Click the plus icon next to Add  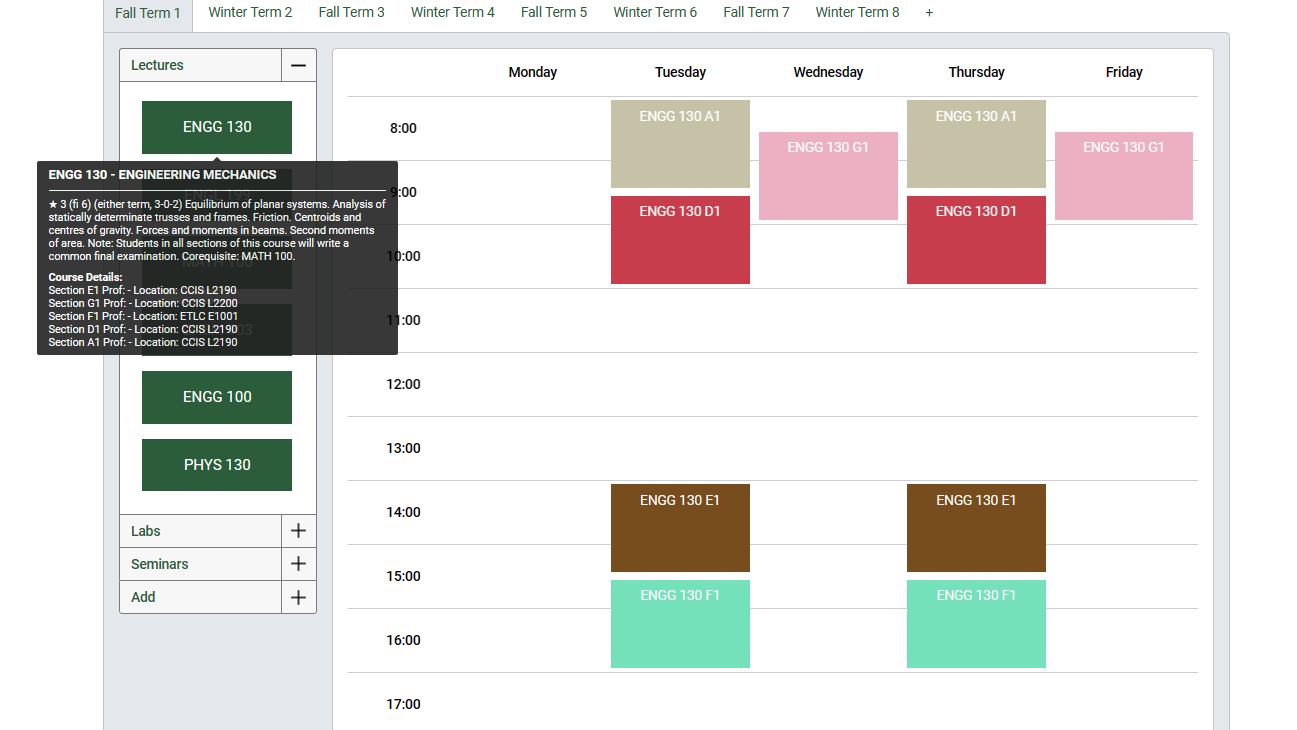[299, 596]
